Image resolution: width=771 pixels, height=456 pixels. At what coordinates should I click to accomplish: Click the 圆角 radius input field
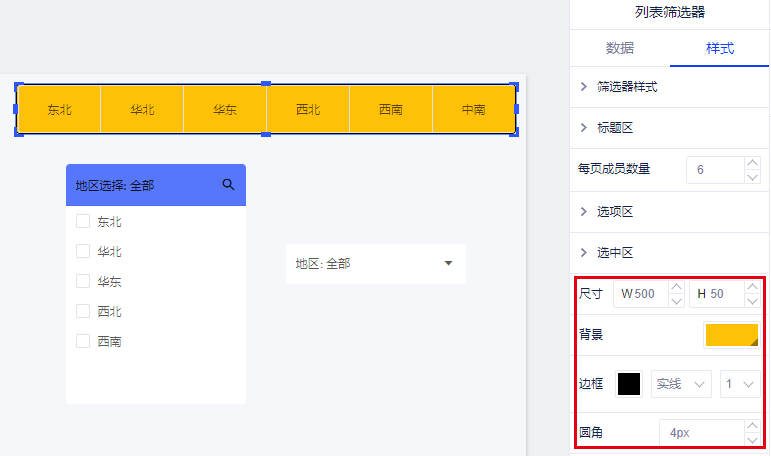tap(700, 433)
